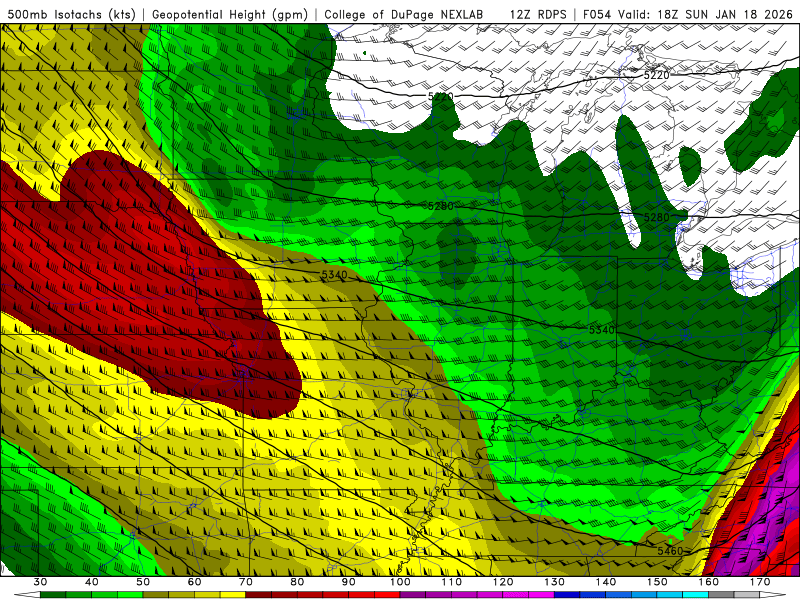Click the color bar label 160
The width and height of the screenshot is (800, 600).
(x=709, y=582)
